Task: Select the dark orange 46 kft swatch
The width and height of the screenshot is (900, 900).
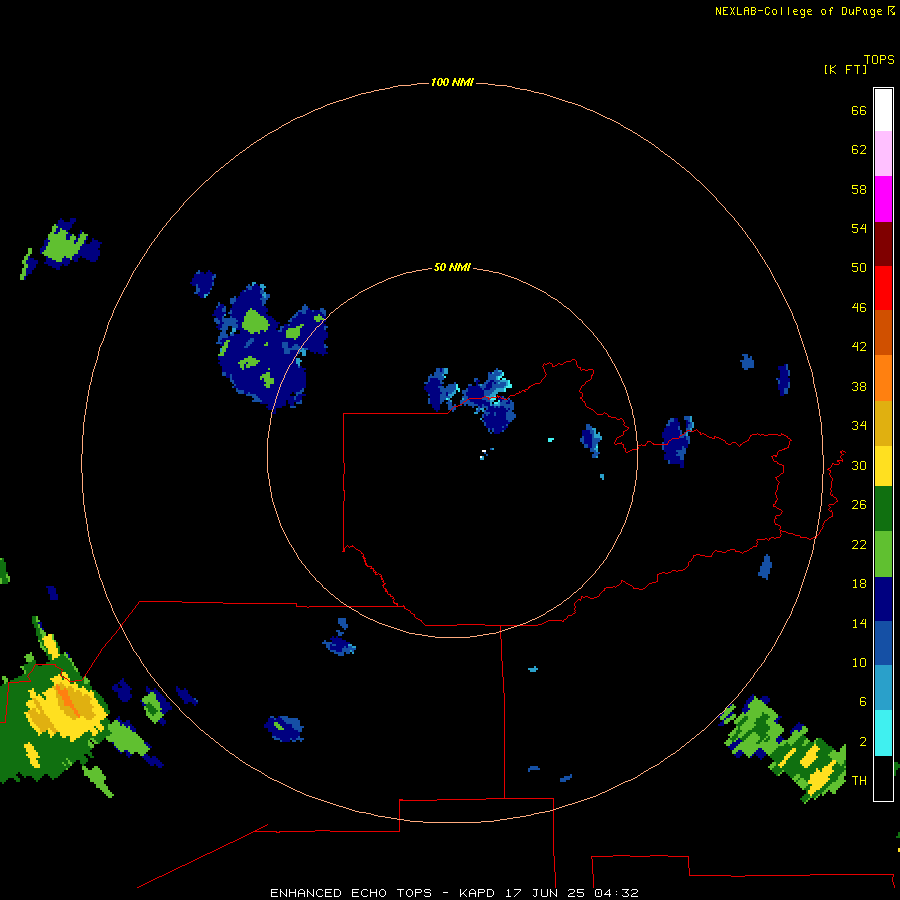Action: pos(883,332)
